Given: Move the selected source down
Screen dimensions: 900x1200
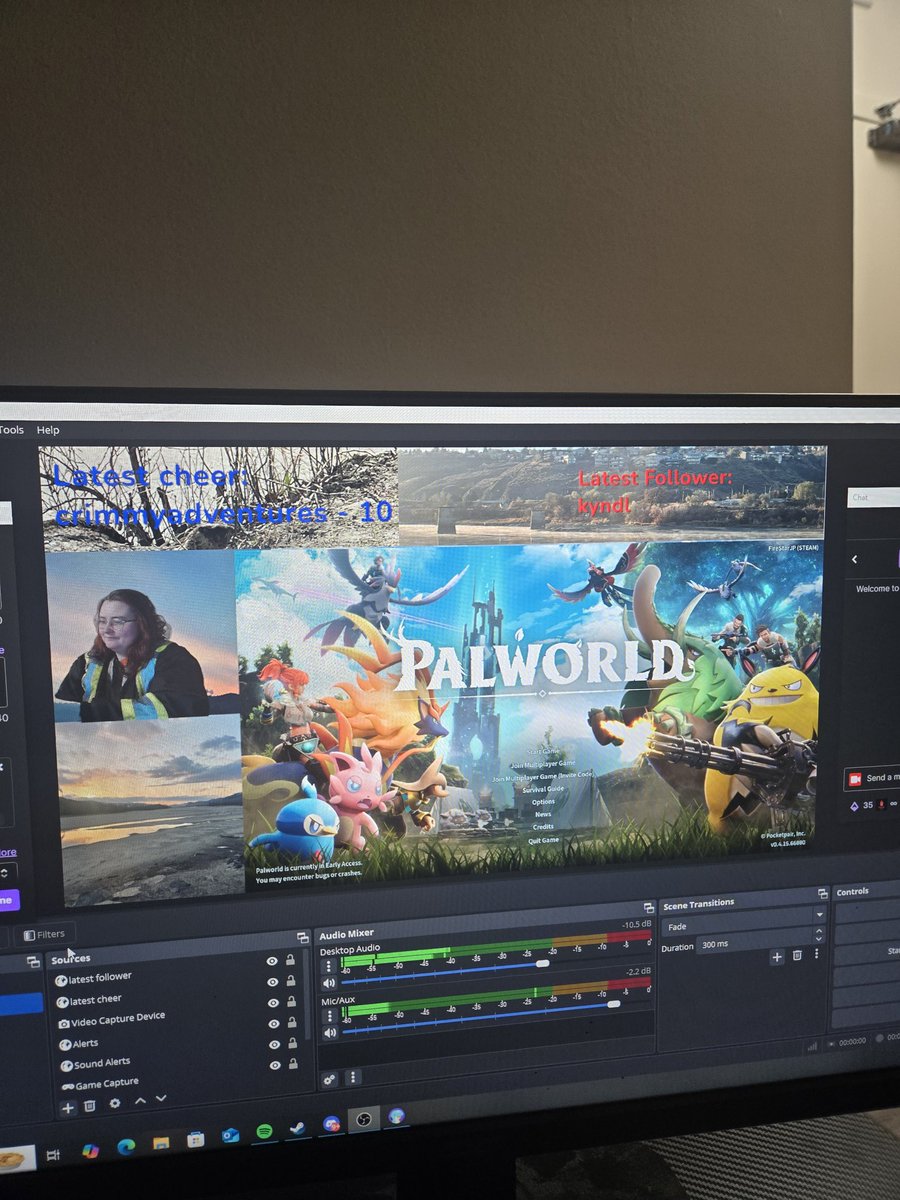Looking at the screenshot, I should click(160, 1099).
